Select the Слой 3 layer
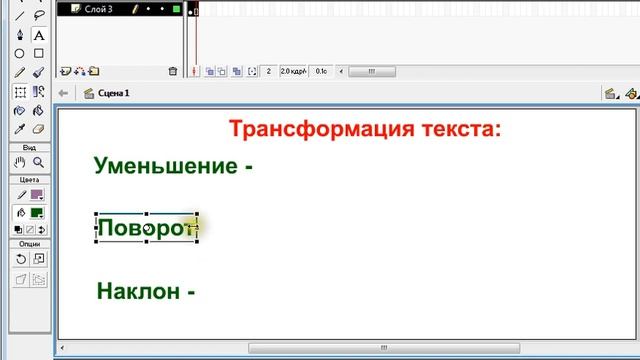Screen dimensions: 640x360 (98, 9)
